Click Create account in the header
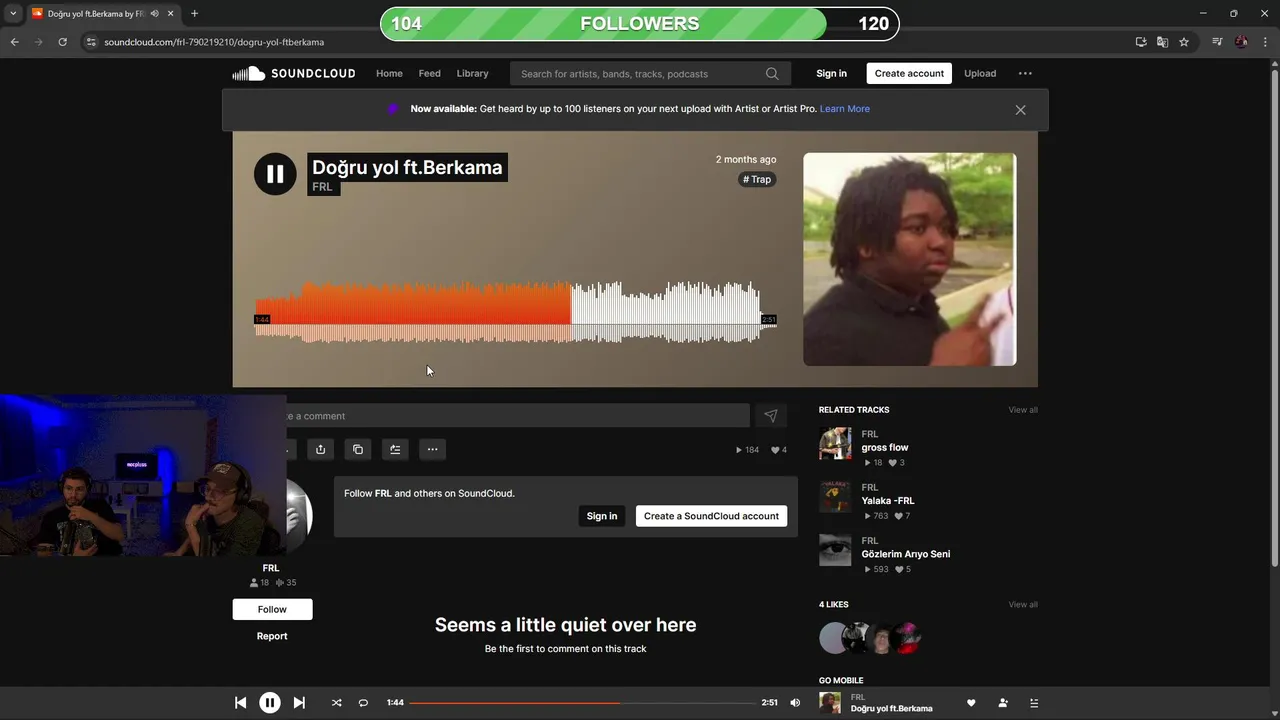 pos(909,73)
